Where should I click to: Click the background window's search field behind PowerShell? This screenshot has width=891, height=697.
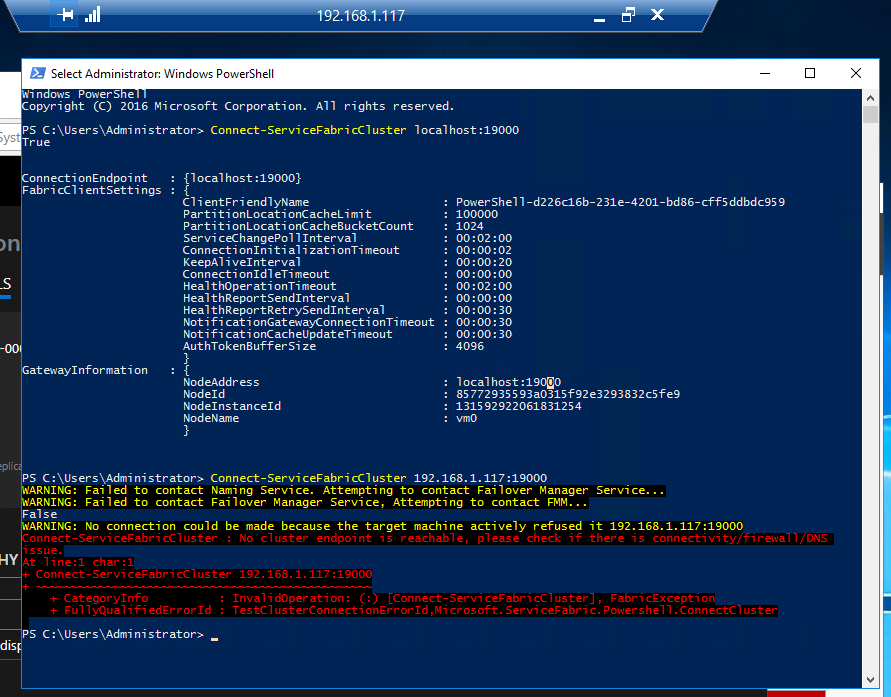click(x=10, y=137)
